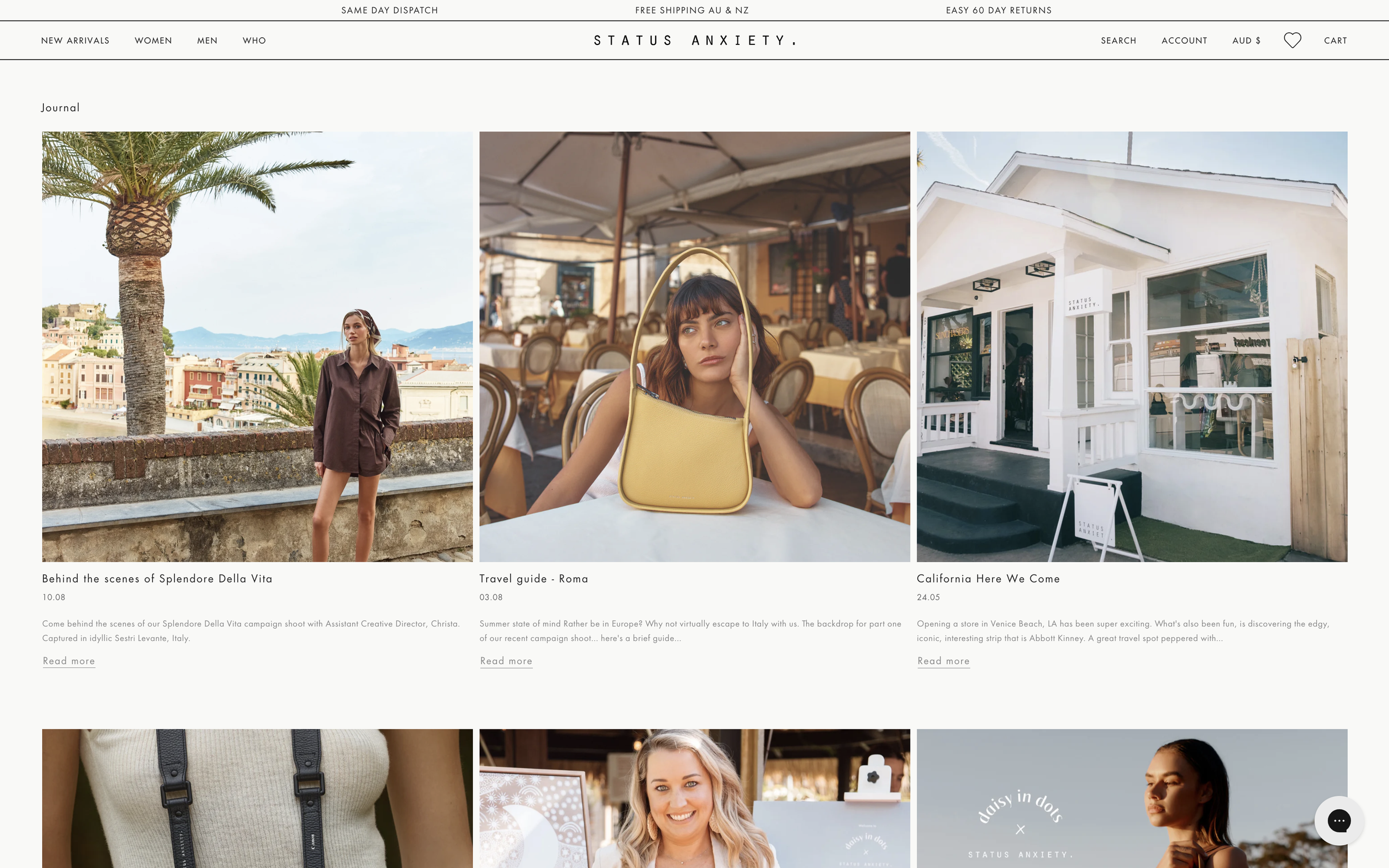
Task: Open the chat support bubble
Action: (x=1339, y=820)
